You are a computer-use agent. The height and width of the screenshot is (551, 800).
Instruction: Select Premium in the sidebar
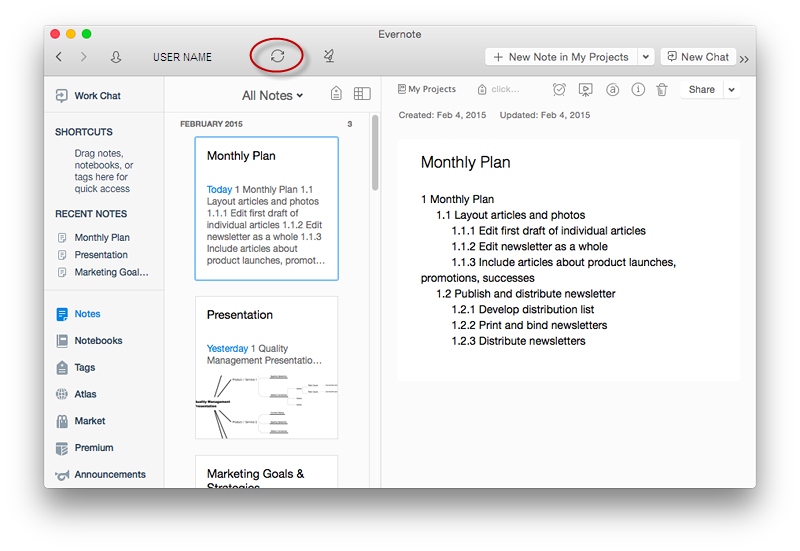tap(94, 447)
